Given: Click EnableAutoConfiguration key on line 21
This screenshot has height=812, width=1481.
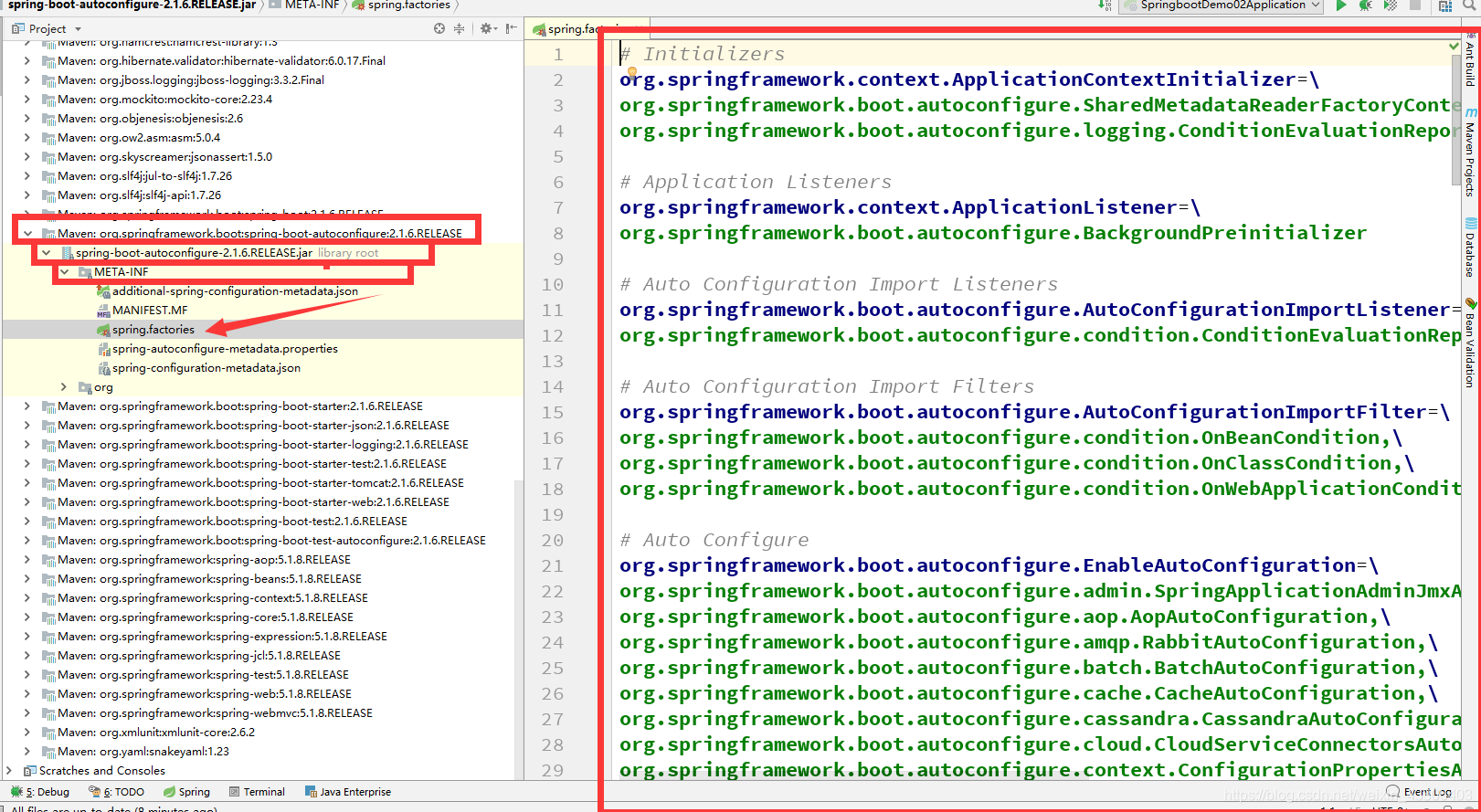Looking at the screenshot, I should [x=988, y=566].
